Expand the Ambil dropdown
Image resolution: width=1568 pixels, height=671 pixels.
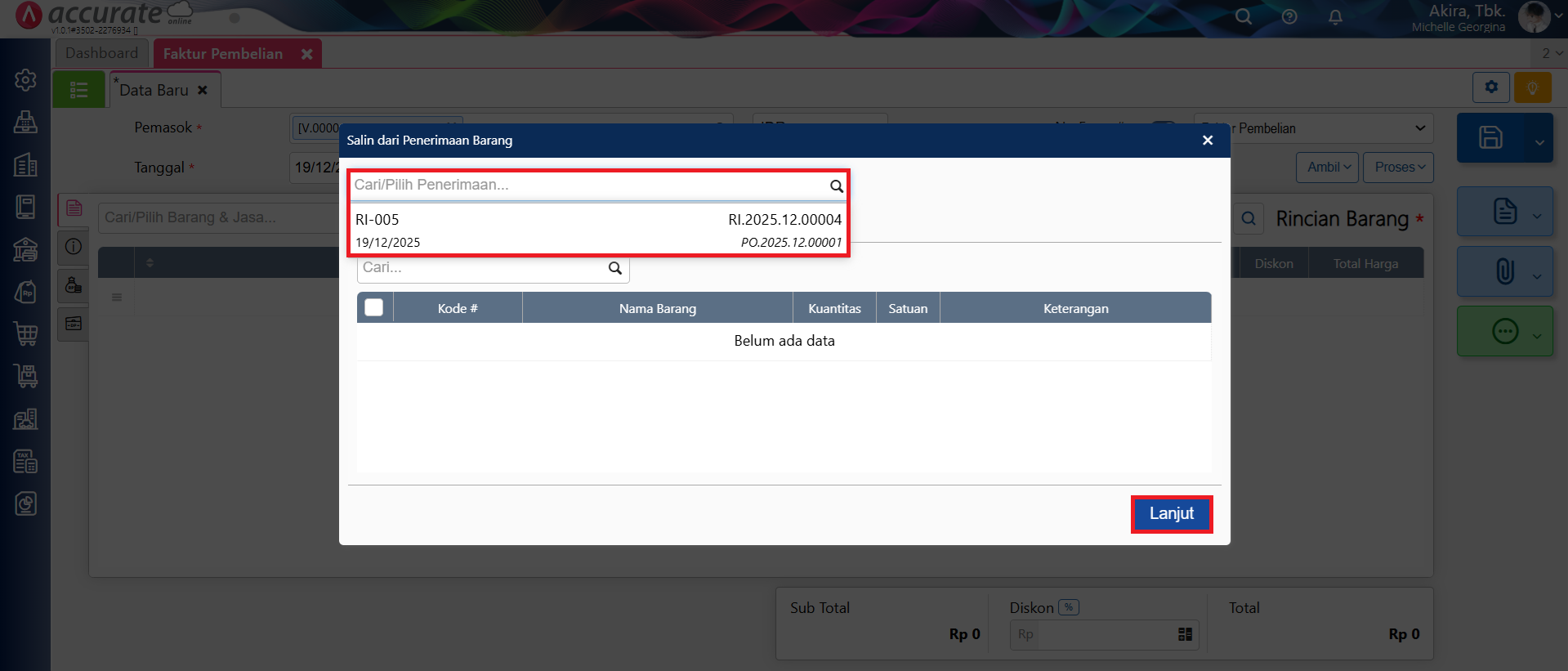[1327, 168]
